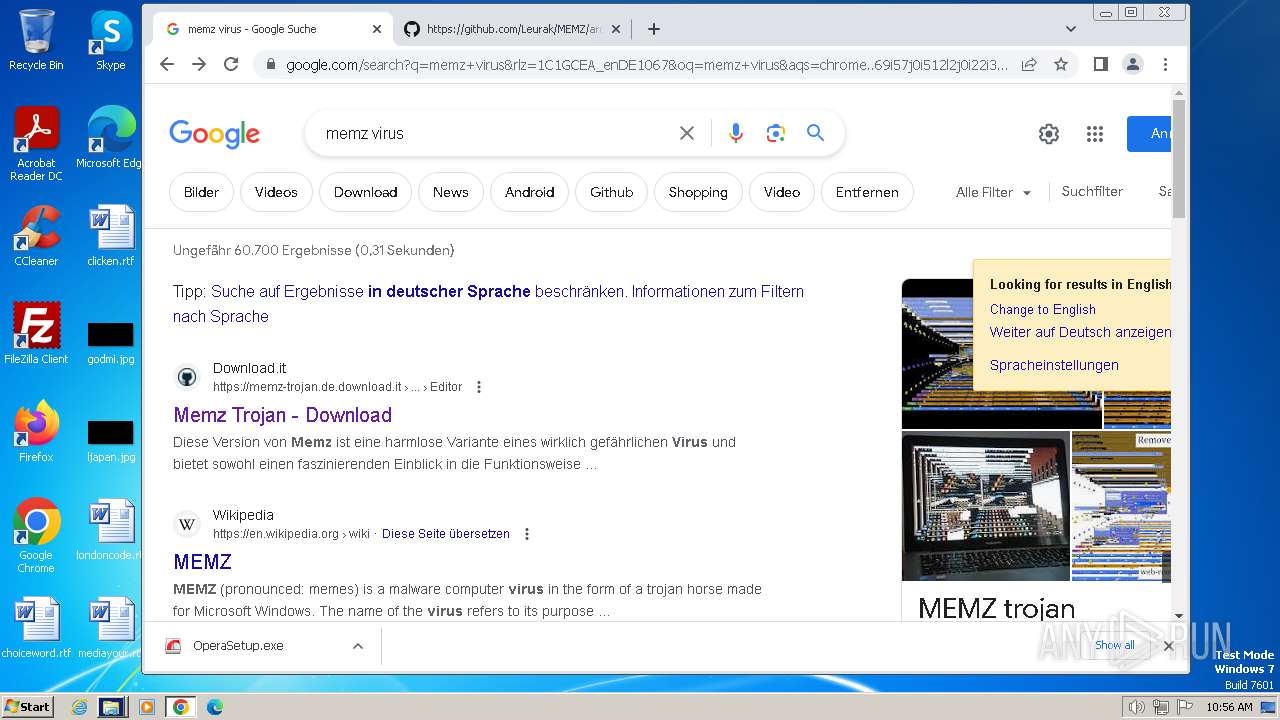Image resolution: width=1280 pixels, height=720 pixels.
Task: Open the Chrome side panel
Action: click(x=1100, y=64)
